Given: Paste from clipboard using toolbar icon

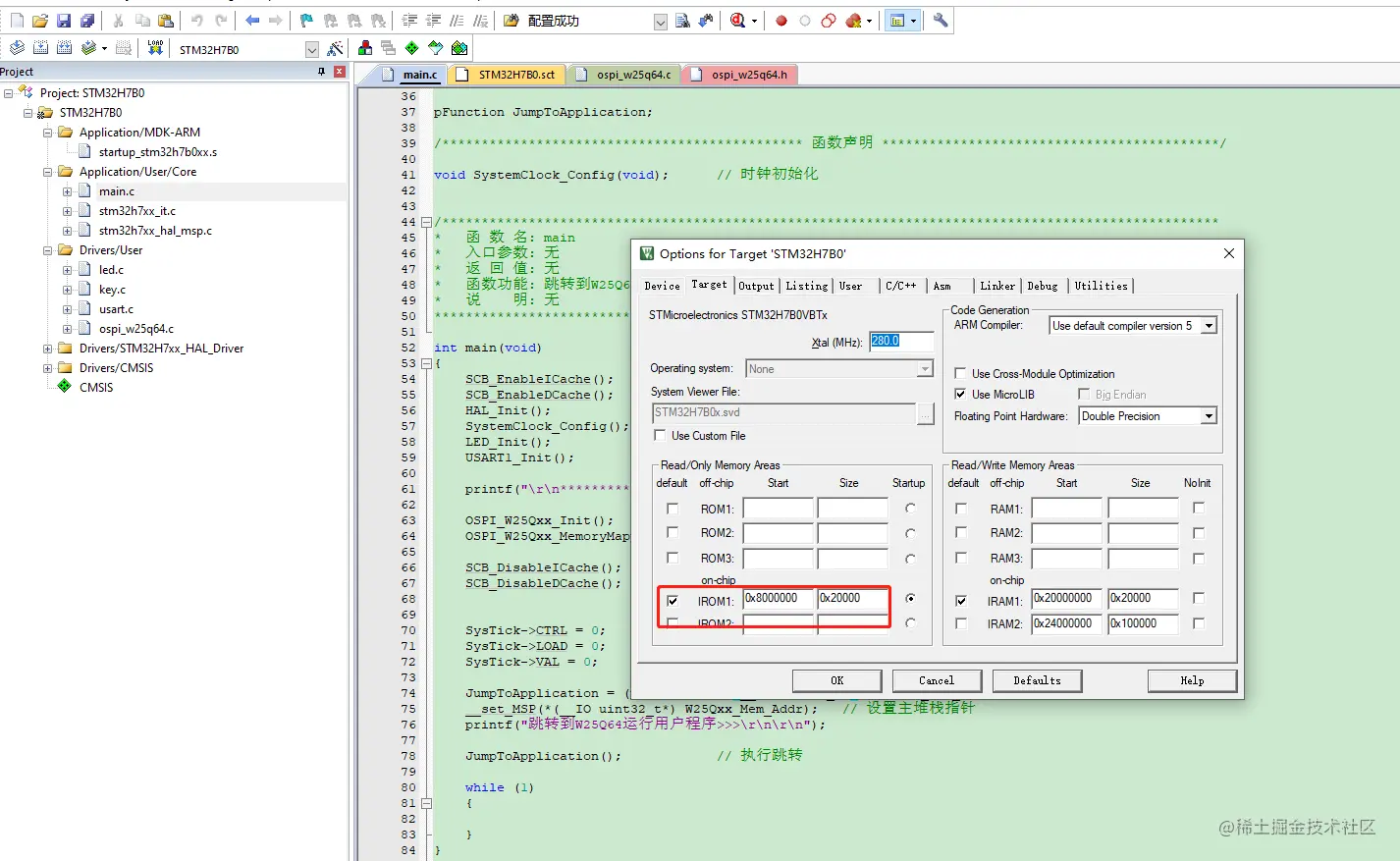Looking at the screenshot, I should pyautogui.click(x=166, y=21).
